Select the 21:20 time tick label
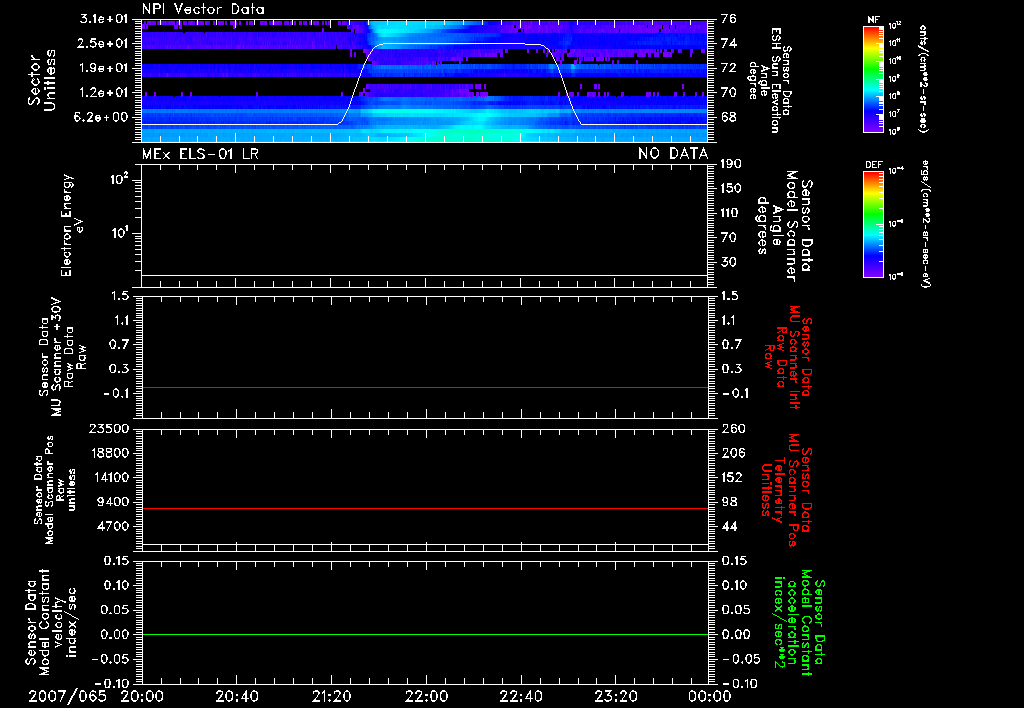 [x=331, y=696]
